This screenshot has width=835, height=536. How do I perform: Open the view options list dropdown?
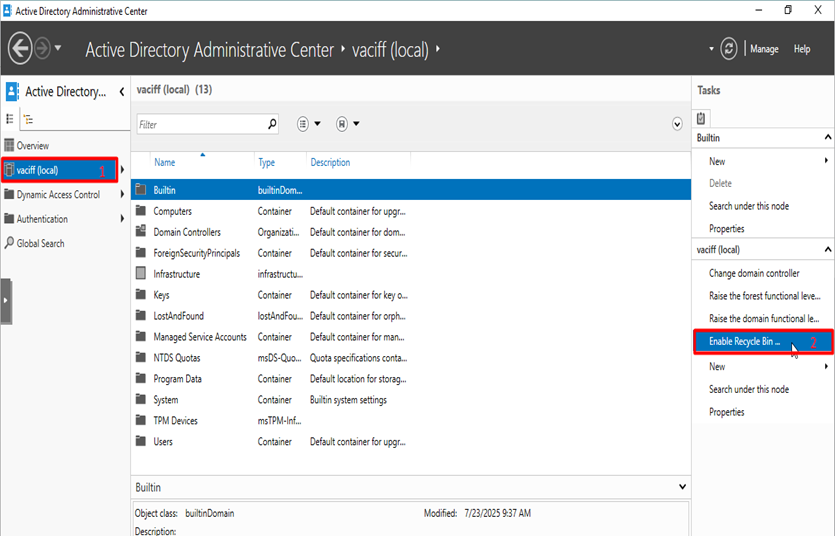[308, 125]
